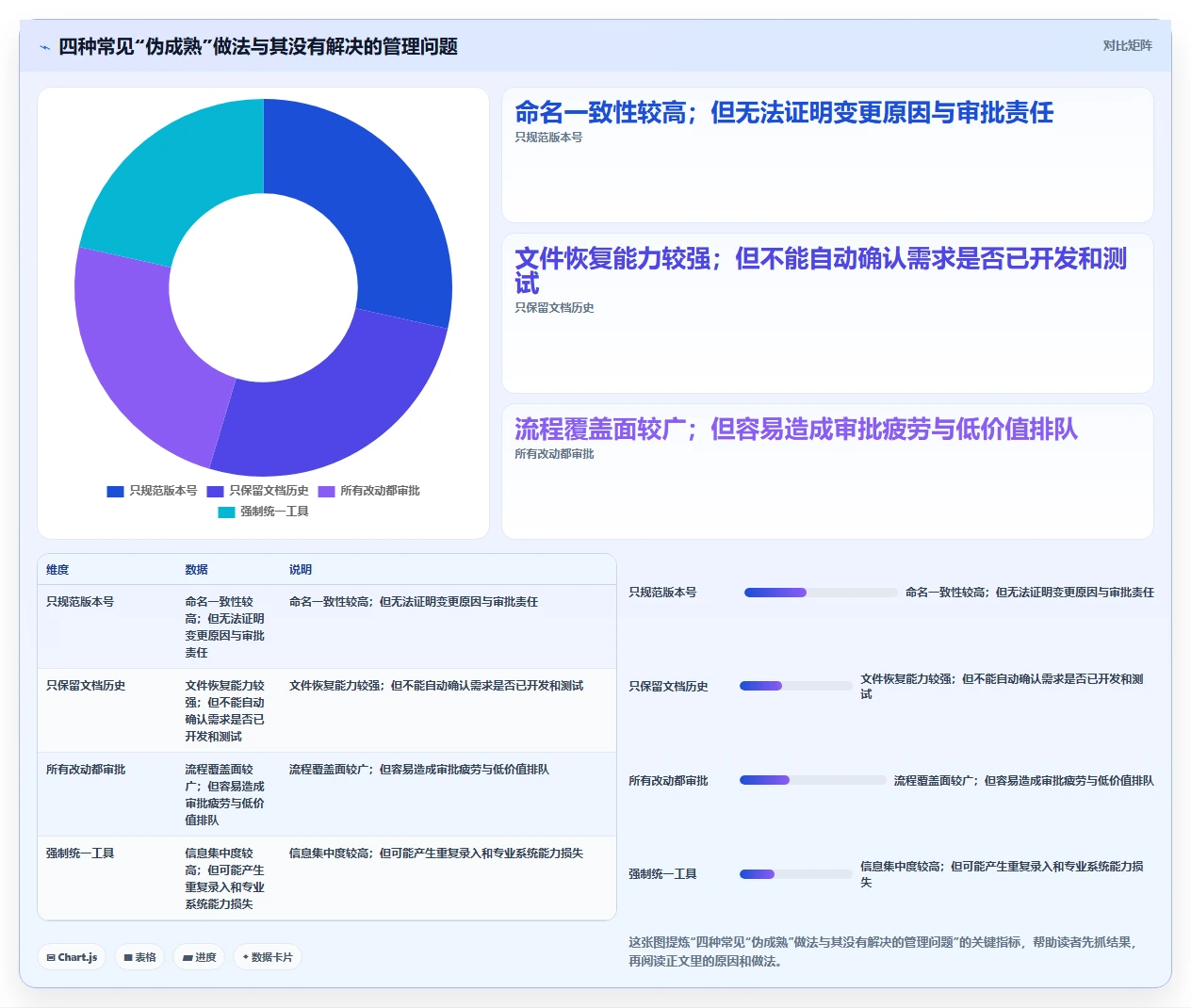Click the 说明 table column header
The height and width of the screenshot is (1008, 1191).
pos(300,570)
